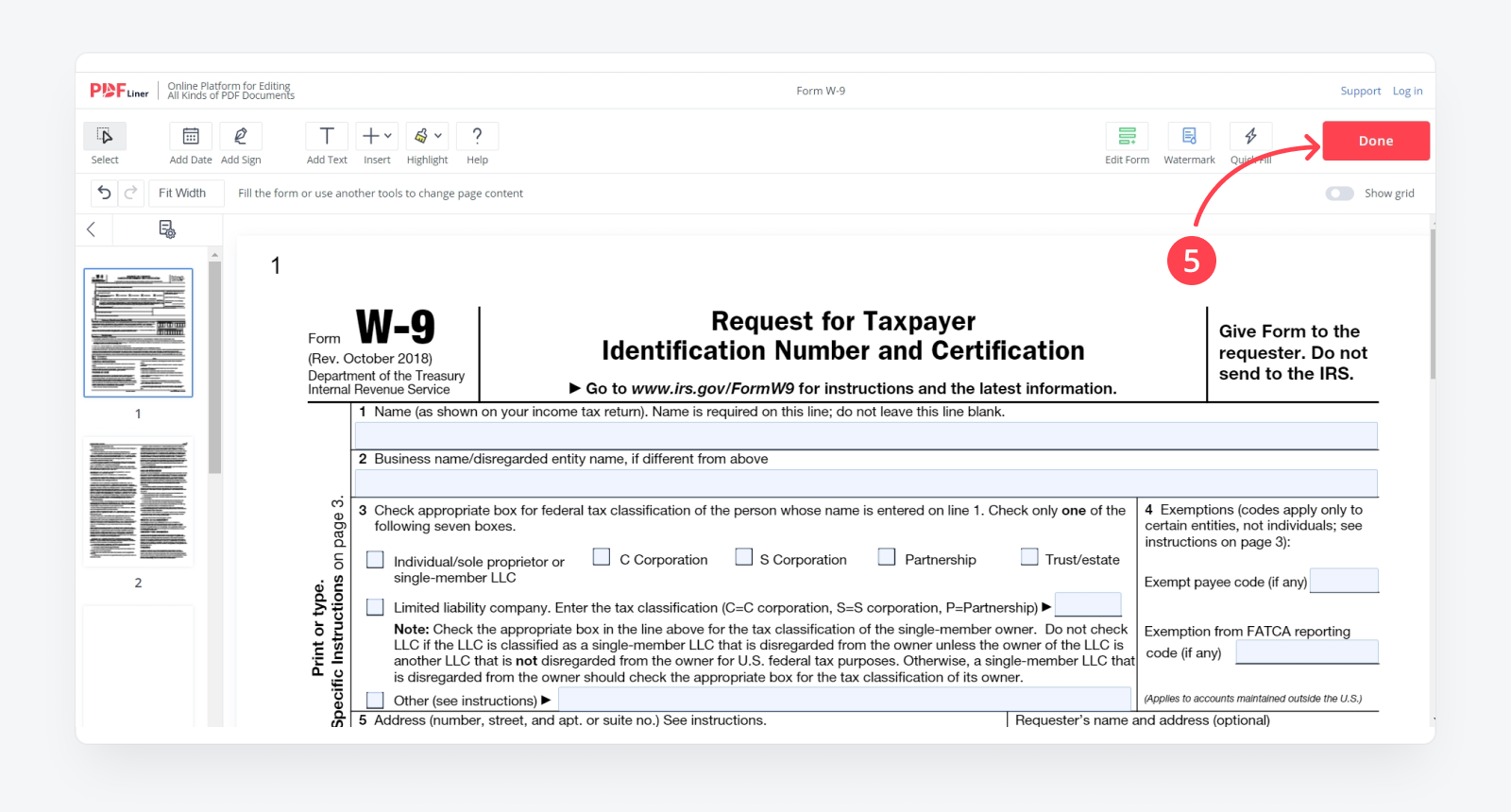Activate the Select tool
1511x812 pixels.
coord(105,136)
